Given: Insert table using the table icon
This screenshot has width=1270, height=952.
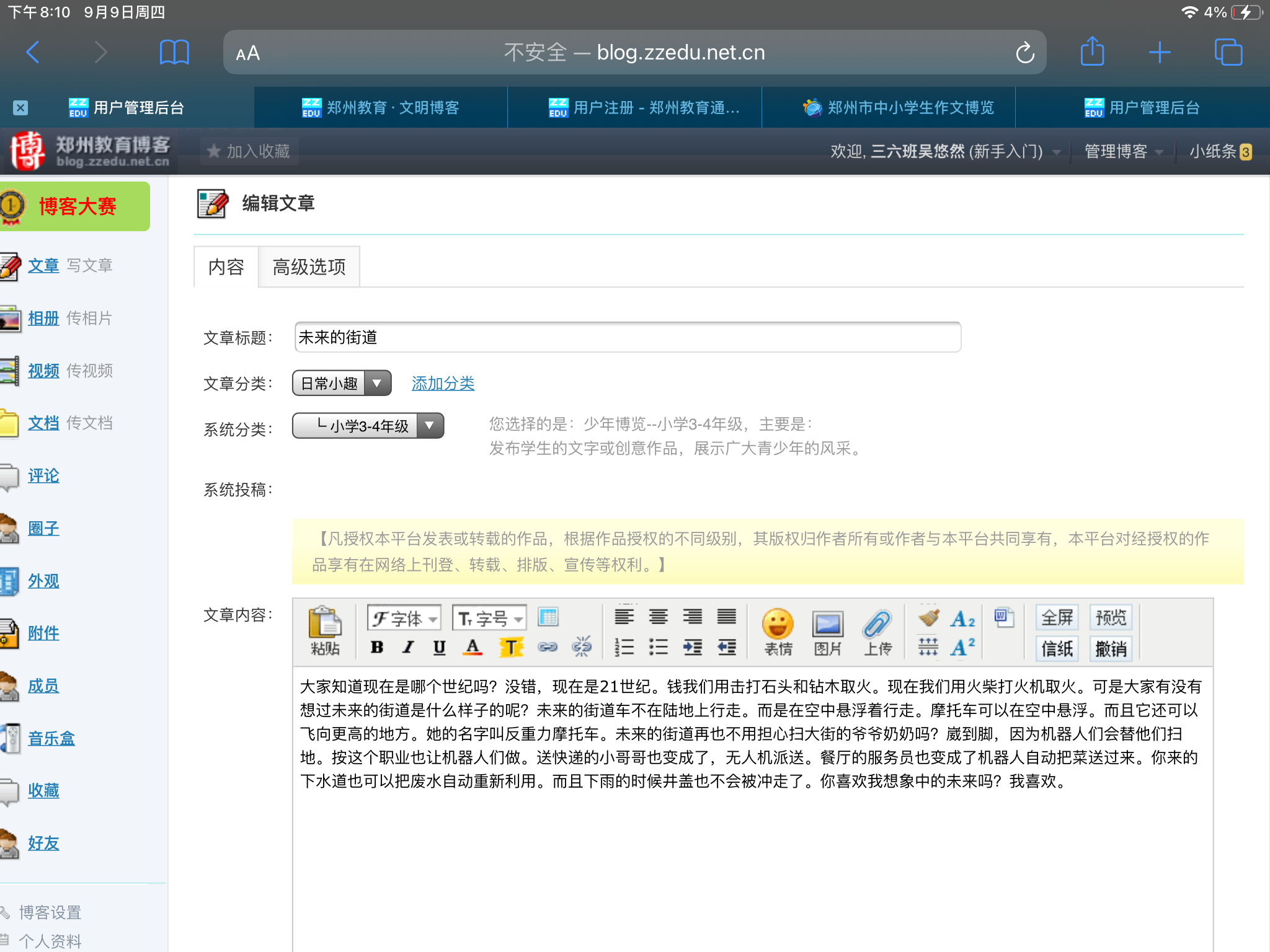Looking at the screenshot, I should click(x=548, y=617).
